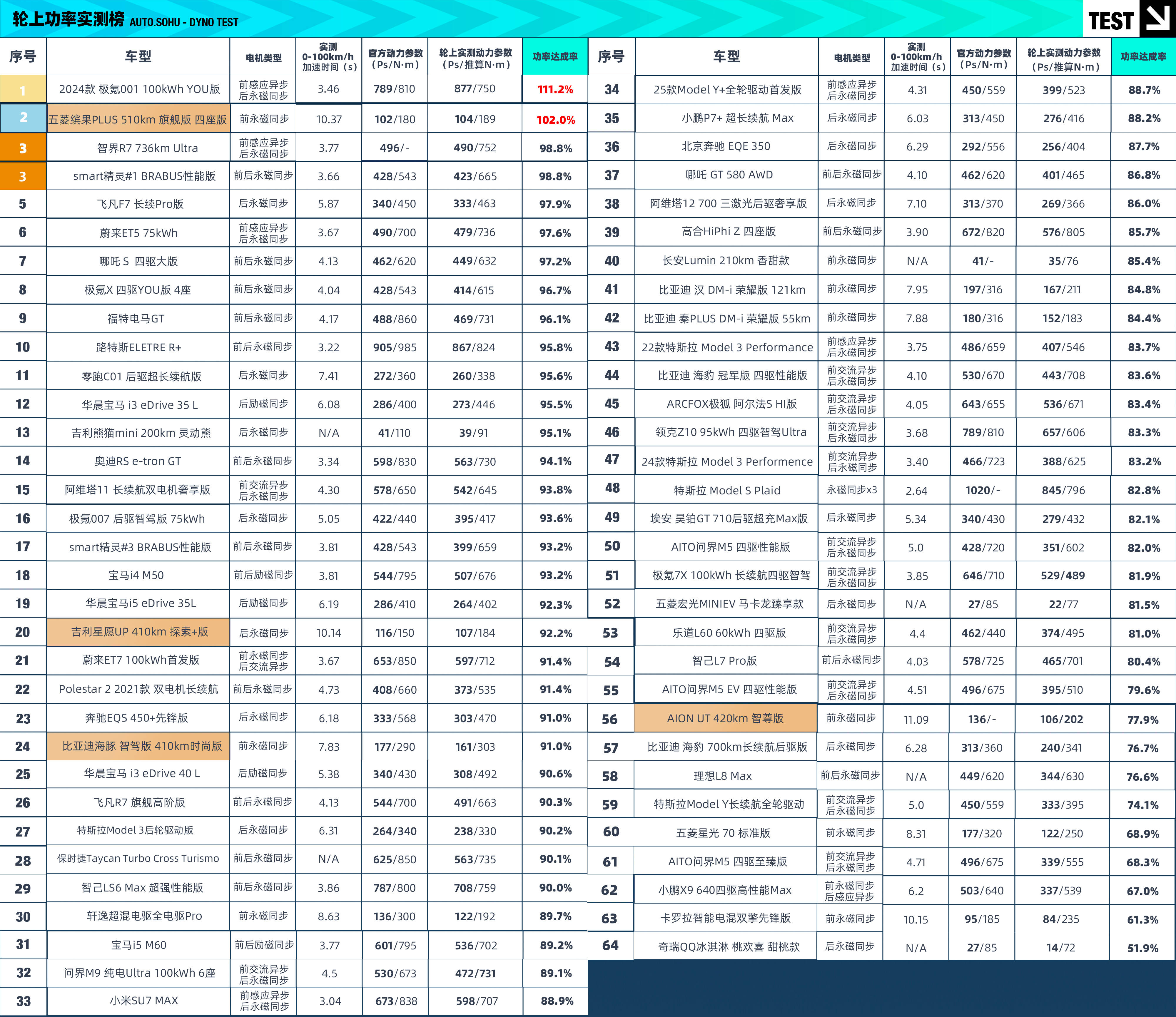
Task: Click rank 2 blue cell
Action: pos(23,118)
